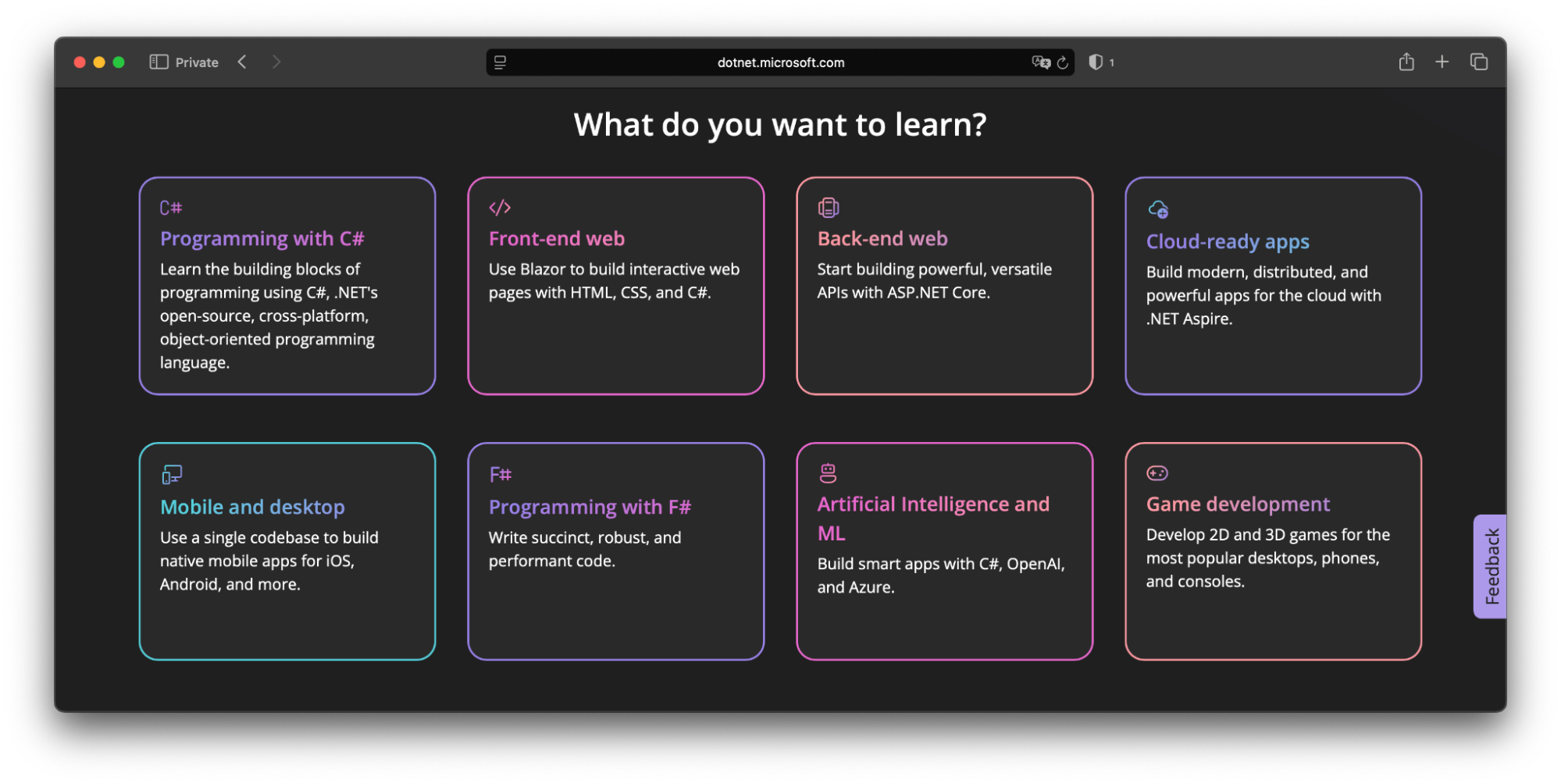Click the code brackets Front-end web icon
The width and height of the screenshot is (1561, 784).
click(x=500, y=208)
